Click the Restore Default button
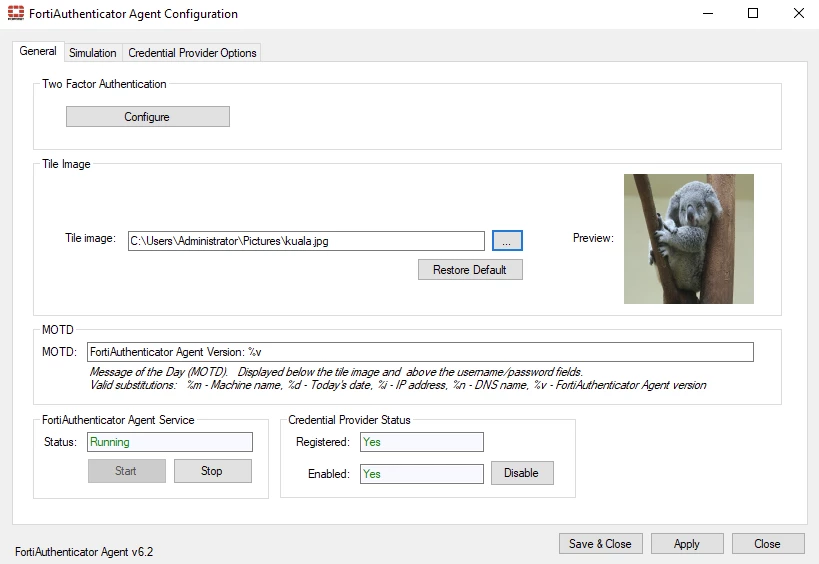 coord(470,269)
